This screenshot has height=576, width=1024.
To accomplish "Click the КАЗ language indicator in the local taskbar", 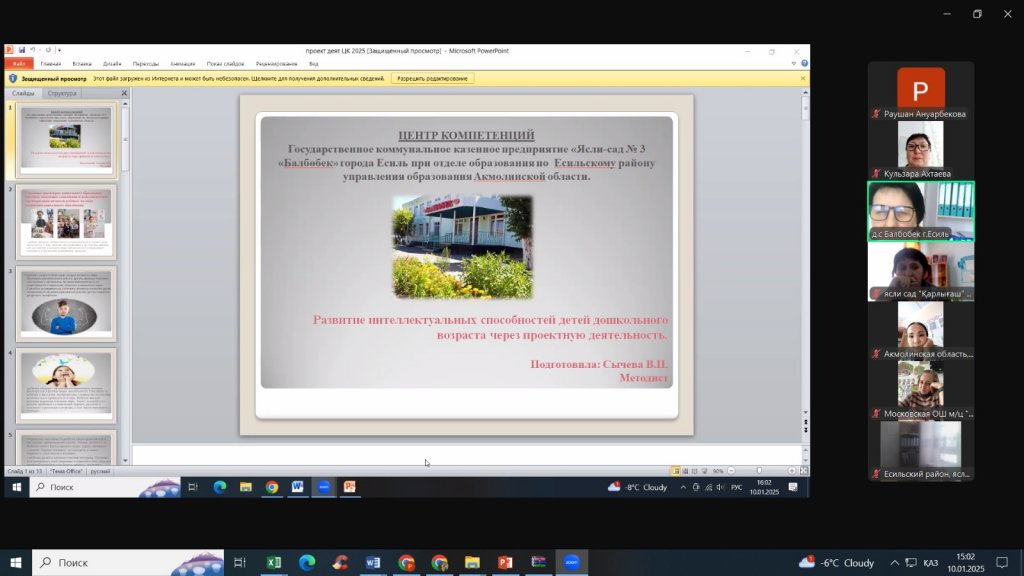I will click(x=931, y=563).
